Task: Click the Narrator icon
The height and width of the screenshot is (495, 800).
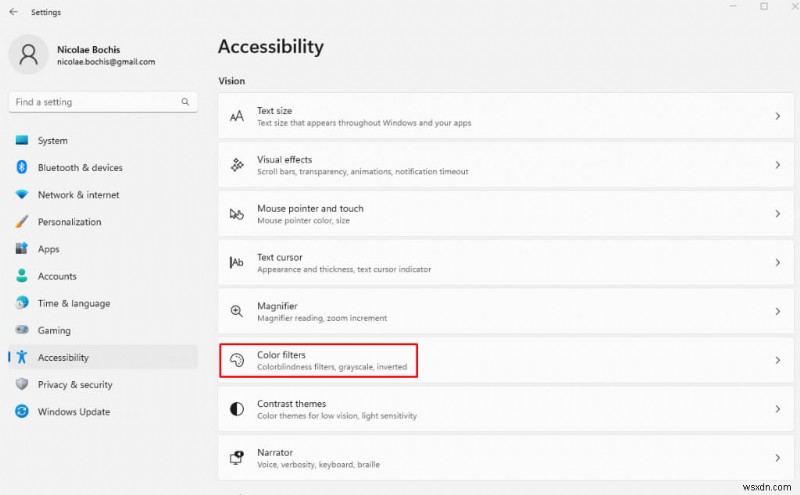Action: 237,457
